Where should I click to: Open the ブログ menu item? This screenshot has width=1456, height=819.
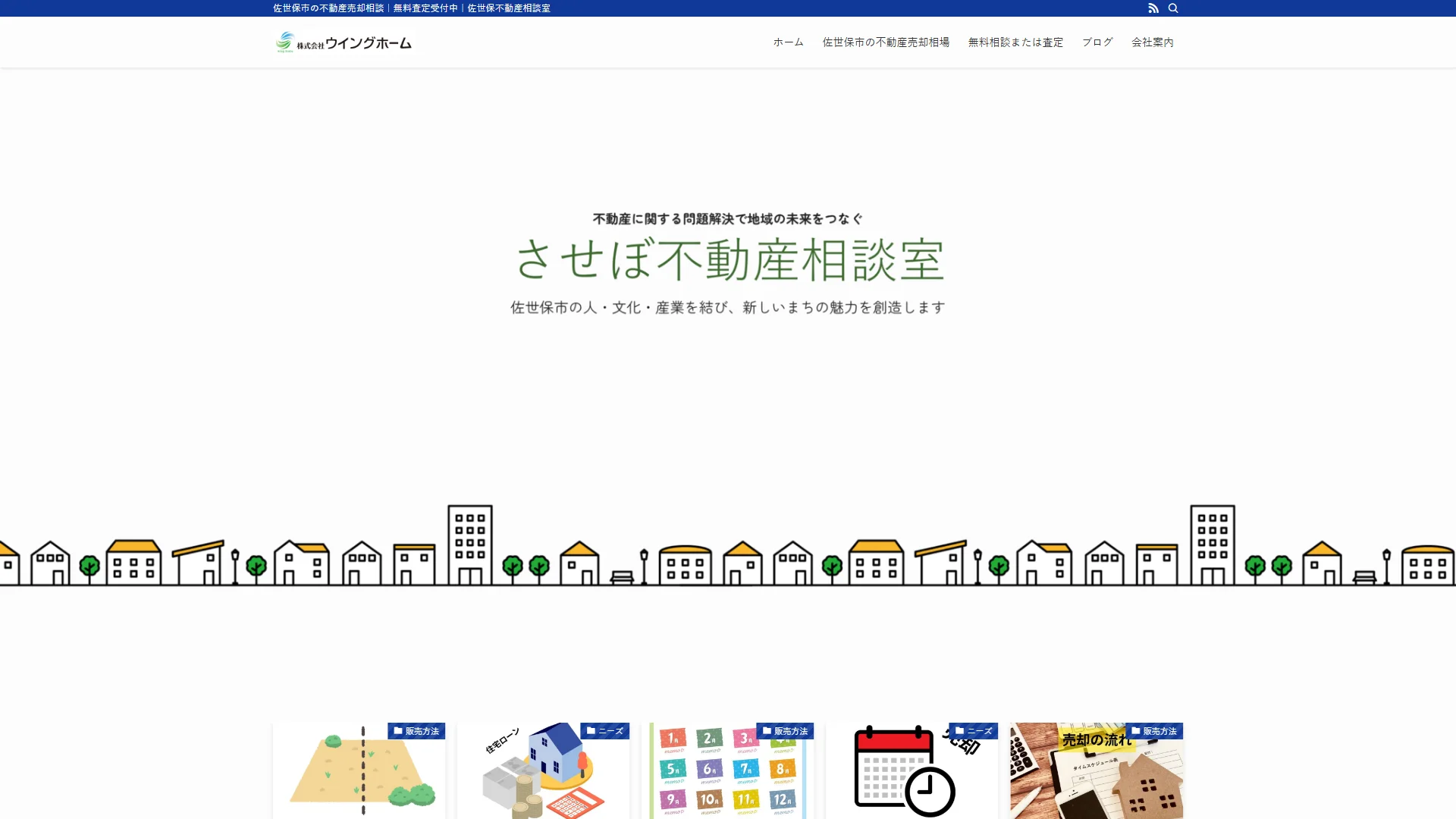[1097, 42]
